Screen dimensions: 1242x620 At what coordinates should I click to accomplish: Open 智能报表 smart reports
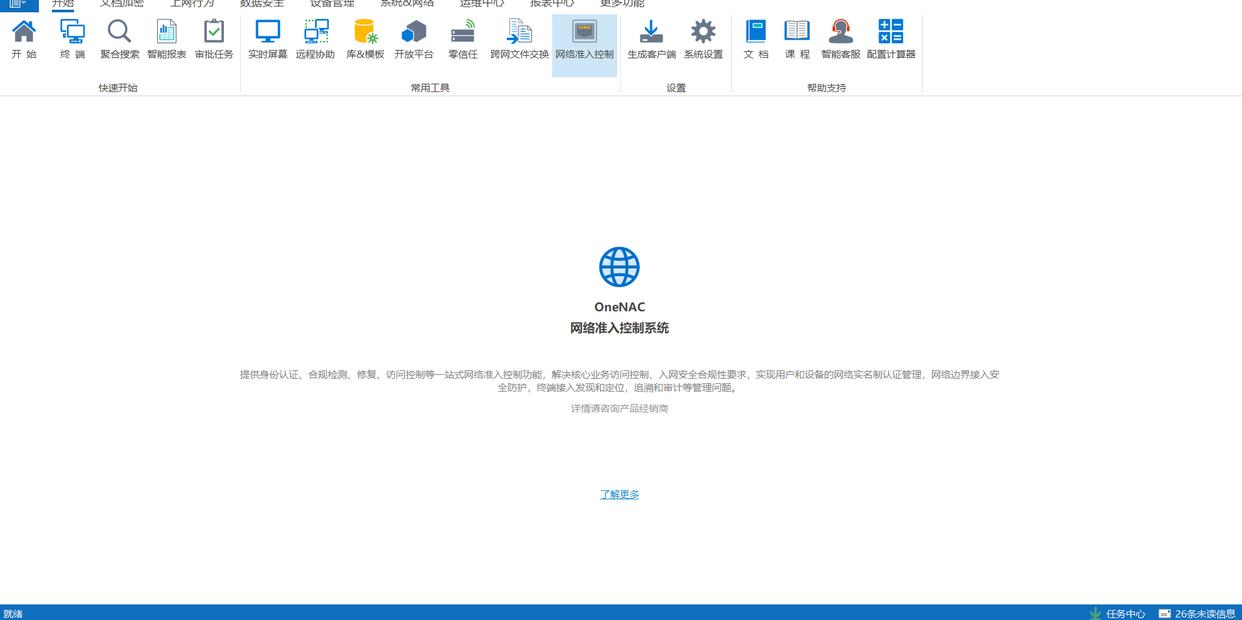[167, 40]
